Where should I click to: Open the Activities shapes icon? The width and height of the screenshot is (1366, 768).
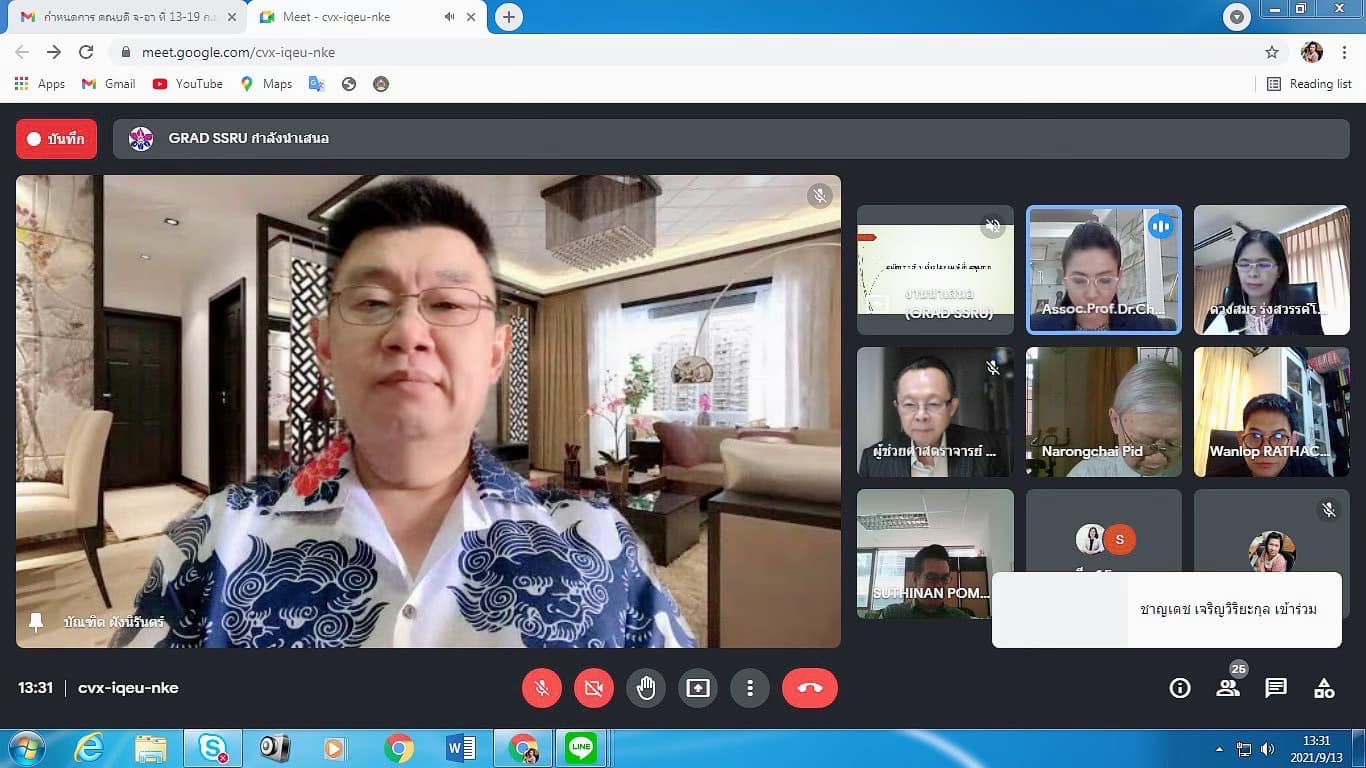pyautogui.click(x=1324, y=688)
